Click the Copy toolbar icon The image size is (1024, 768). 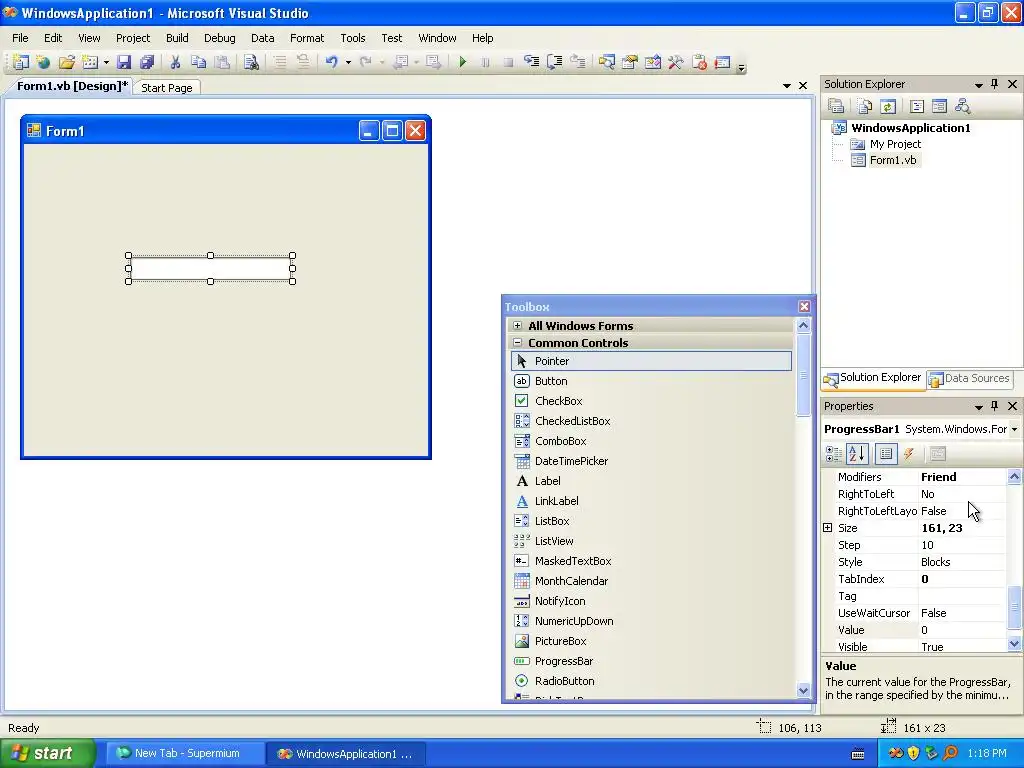pos(199,62)
